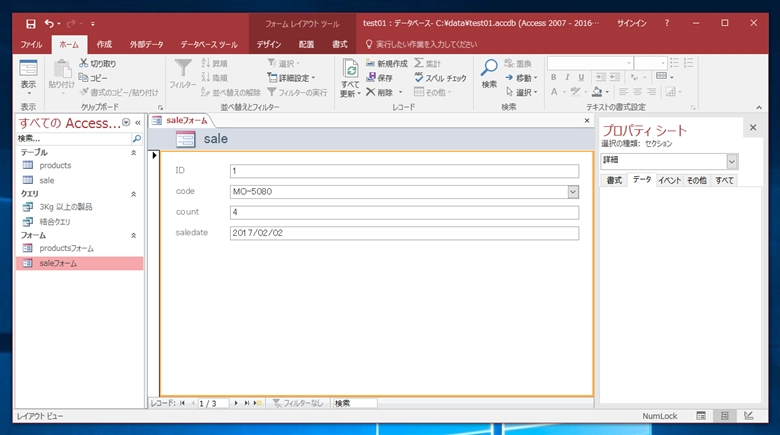Viewport: 780px width, 435px height.
Task: Open the 作成 ribbon tab
Action: tap(104, 44)
